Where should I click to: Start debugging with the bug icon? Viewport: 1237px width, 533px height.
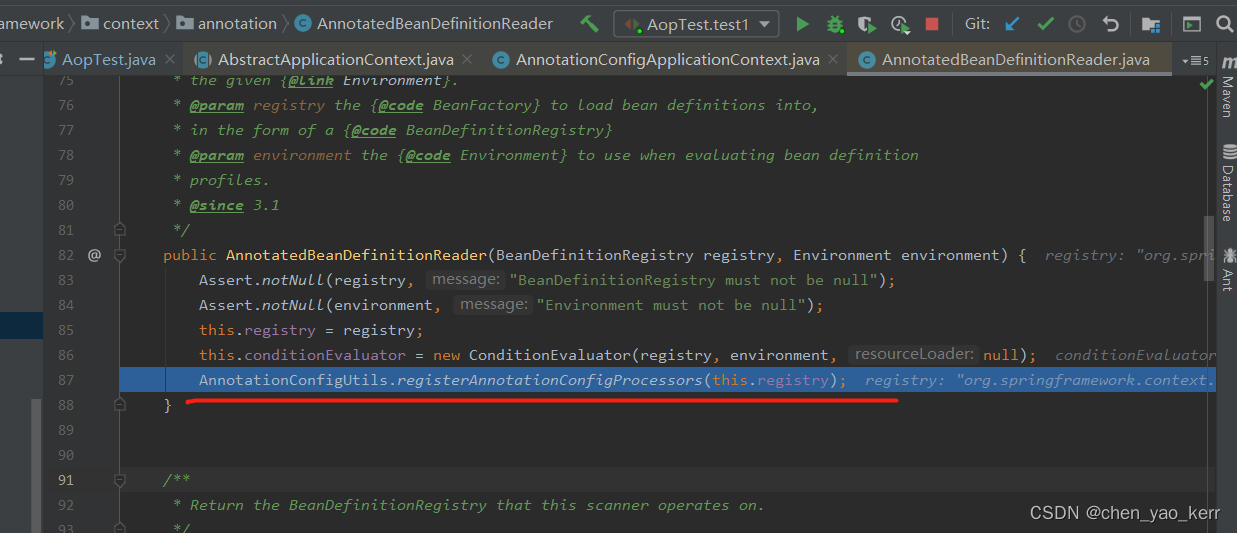[834, 23]
